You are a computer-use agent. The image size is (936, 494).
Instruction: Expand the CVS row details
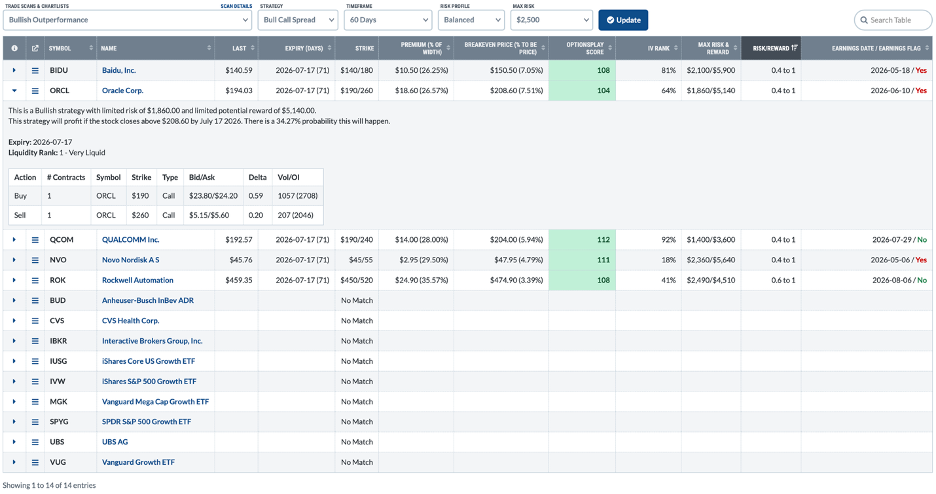coord(14,321)
